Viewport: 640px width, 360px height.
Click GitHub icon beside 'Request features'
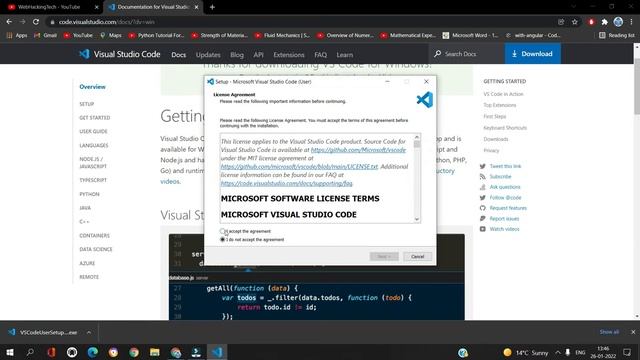[x=482, y=208]
